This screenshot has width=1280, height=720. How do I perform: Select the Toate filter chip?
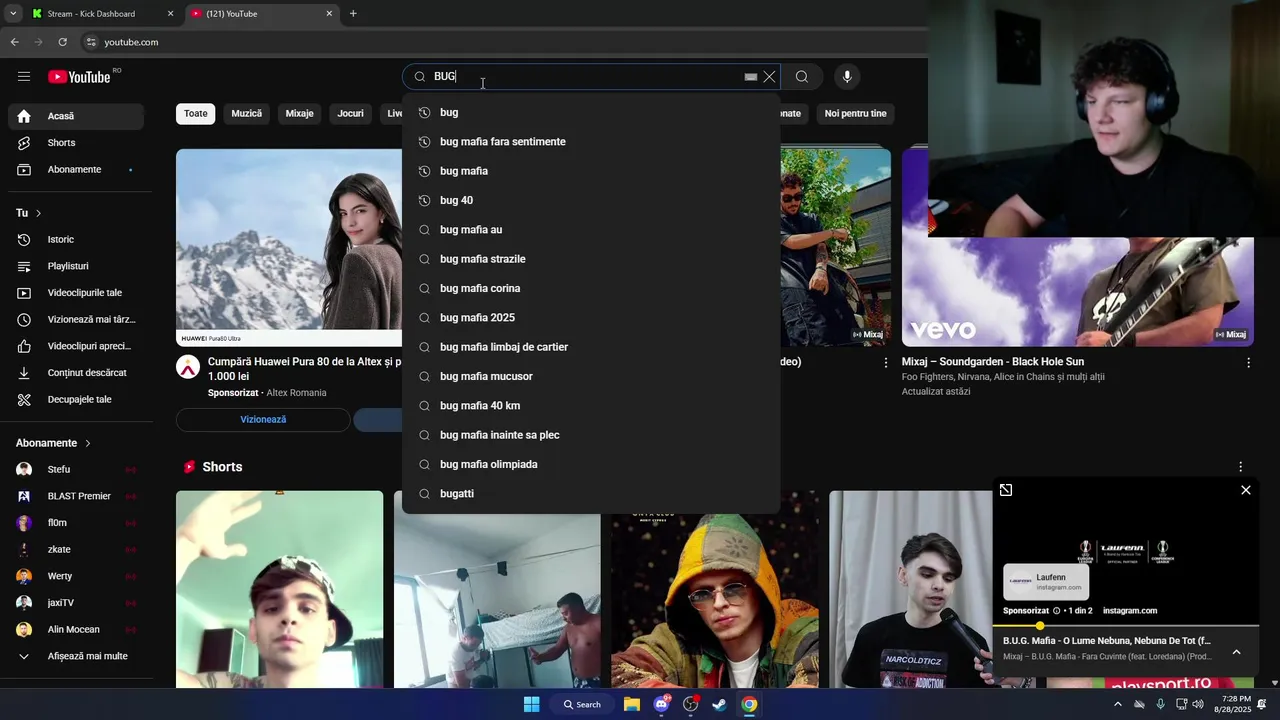click(196, 114)
